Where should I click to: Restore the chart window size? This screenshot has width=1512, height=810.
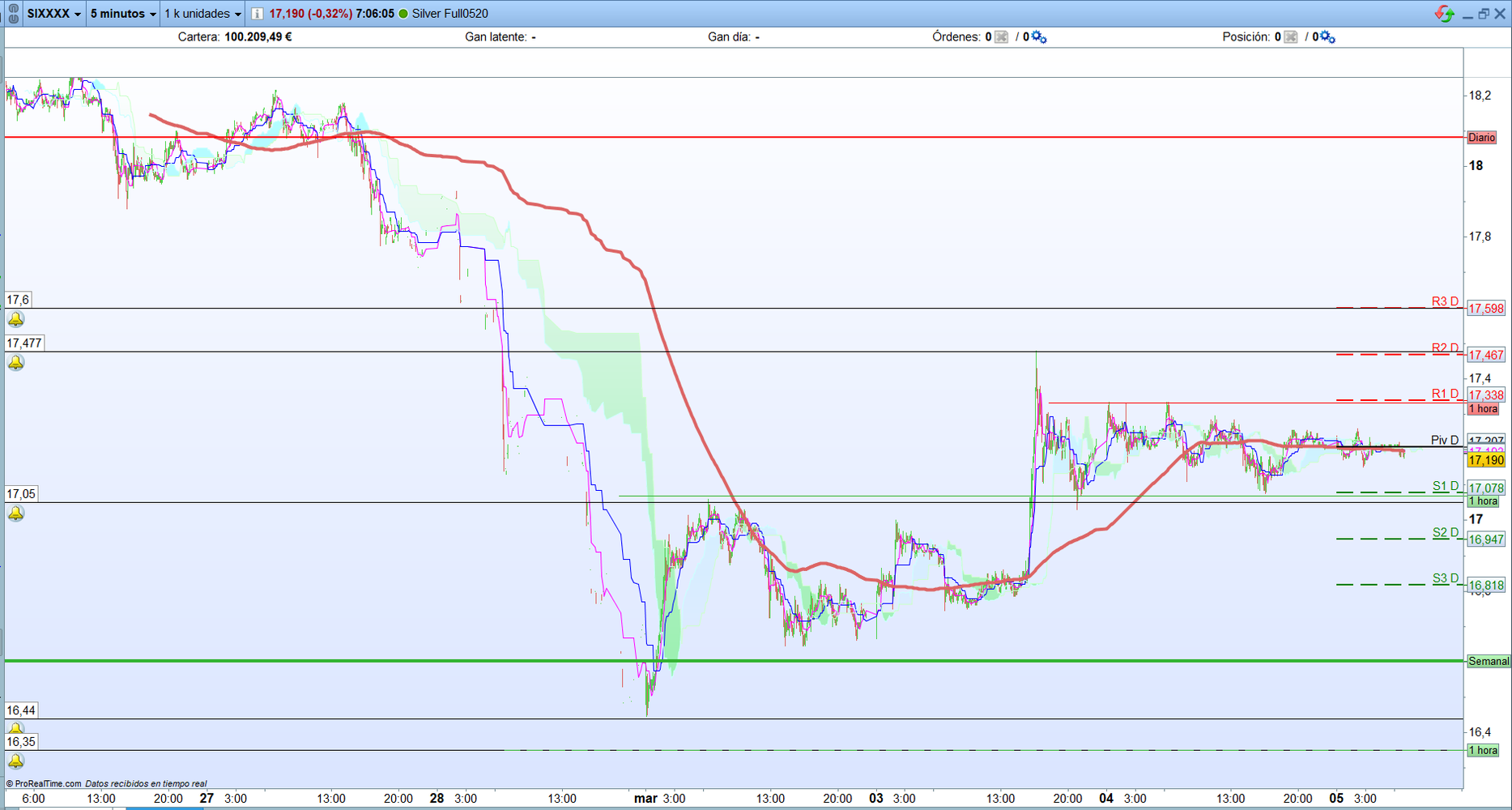1484,14
